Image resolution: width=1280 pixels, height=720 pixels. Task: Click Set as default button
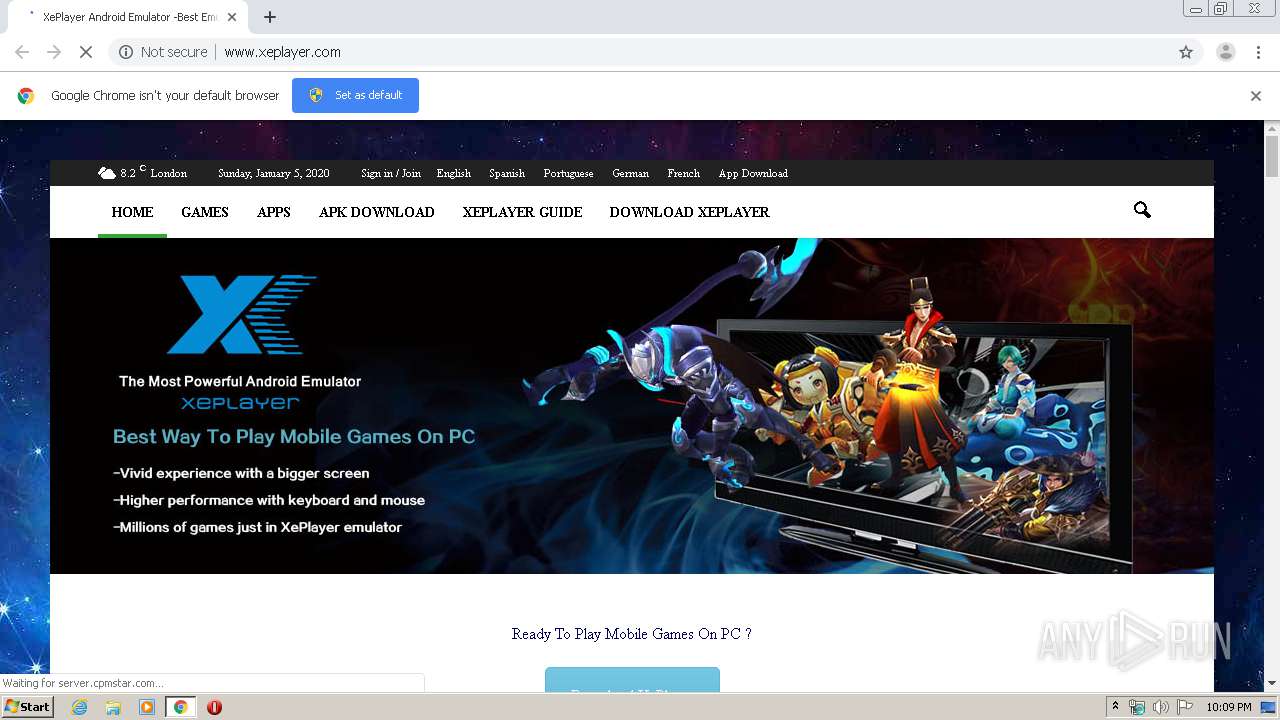355,95
